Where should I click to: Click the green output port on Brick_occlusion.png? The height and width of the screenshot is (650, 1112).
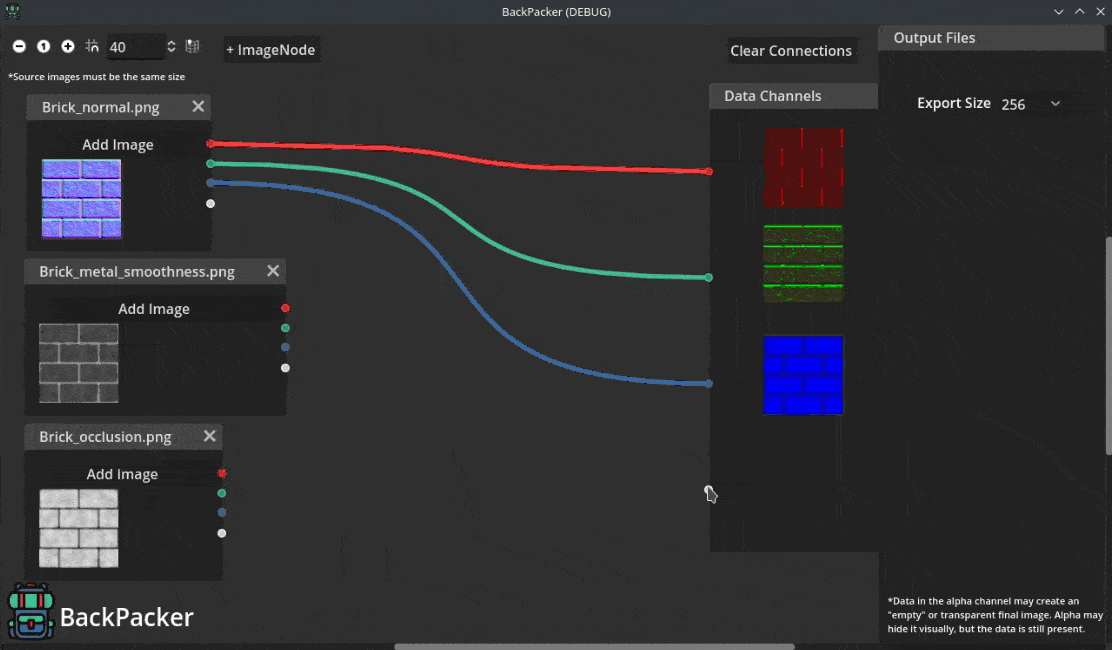[x=222, y=493]
